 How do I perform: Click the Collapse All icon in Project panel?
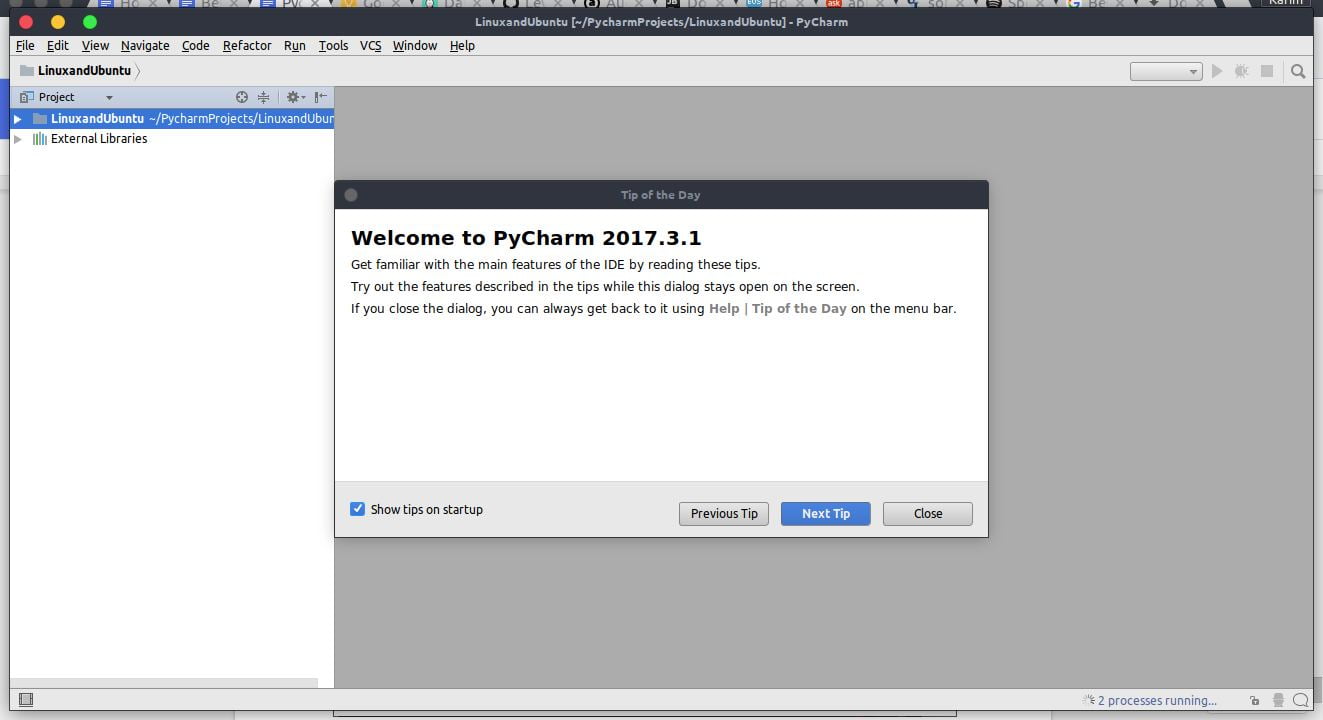coord(263,97)
